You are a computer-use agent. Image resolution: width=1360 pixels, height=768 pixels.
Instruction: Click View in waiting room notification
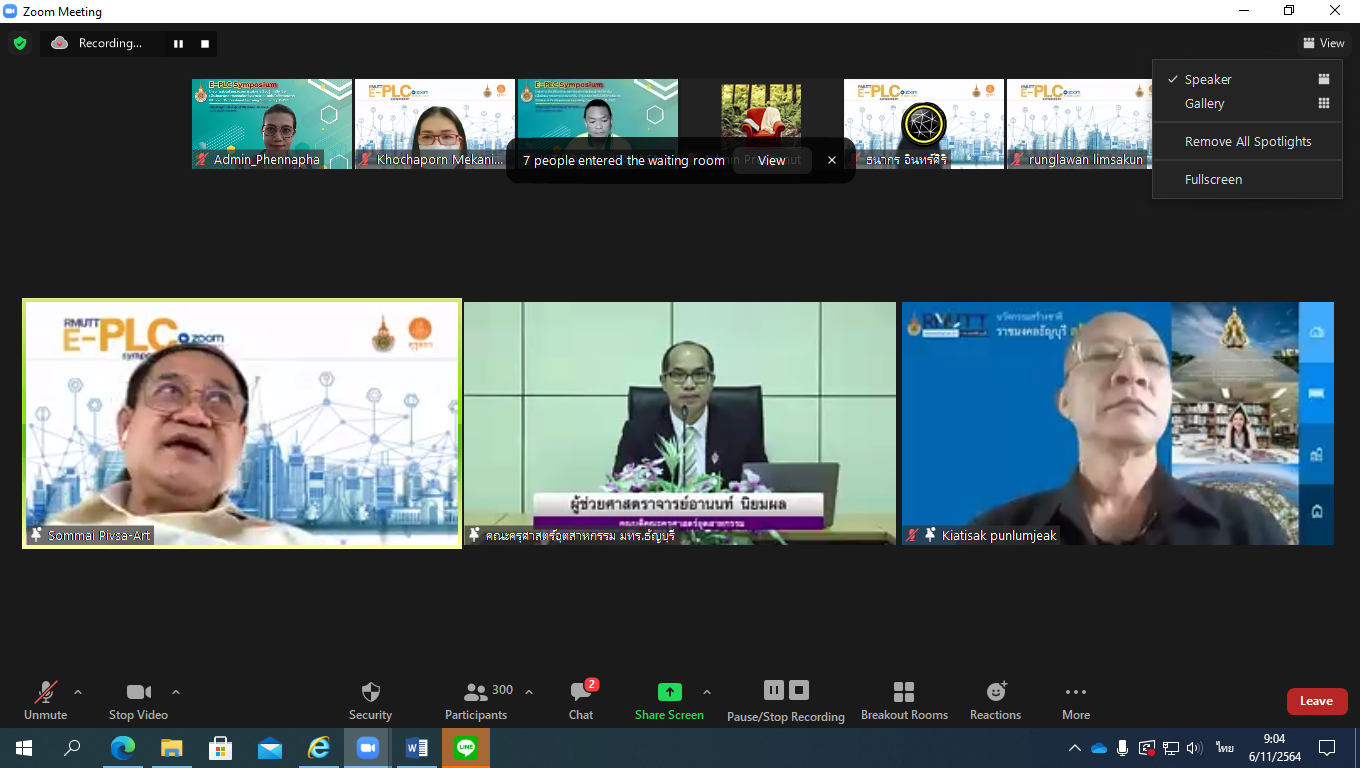click(x=772, y=160)
